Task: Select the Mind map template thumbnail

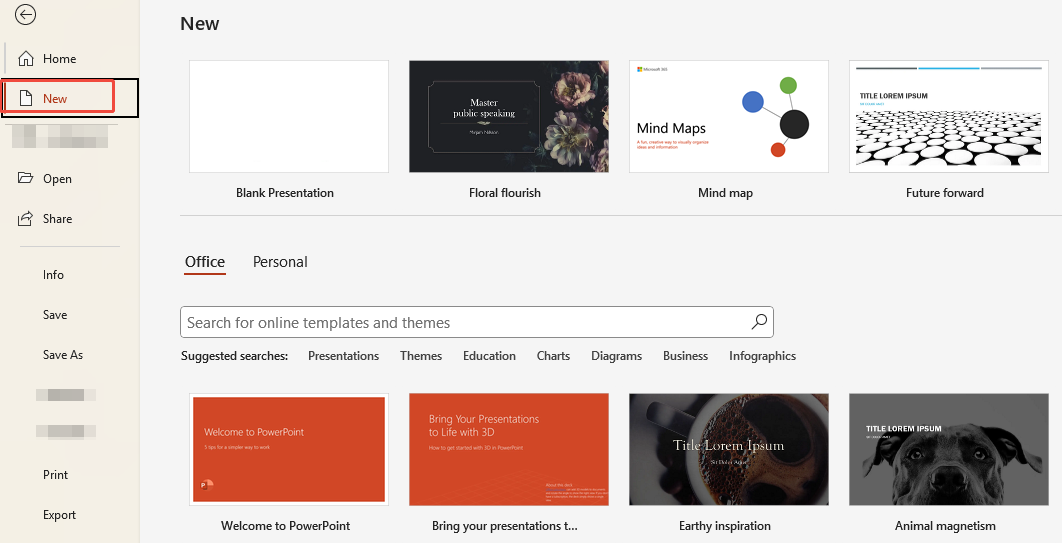Action: click(729, 116)
